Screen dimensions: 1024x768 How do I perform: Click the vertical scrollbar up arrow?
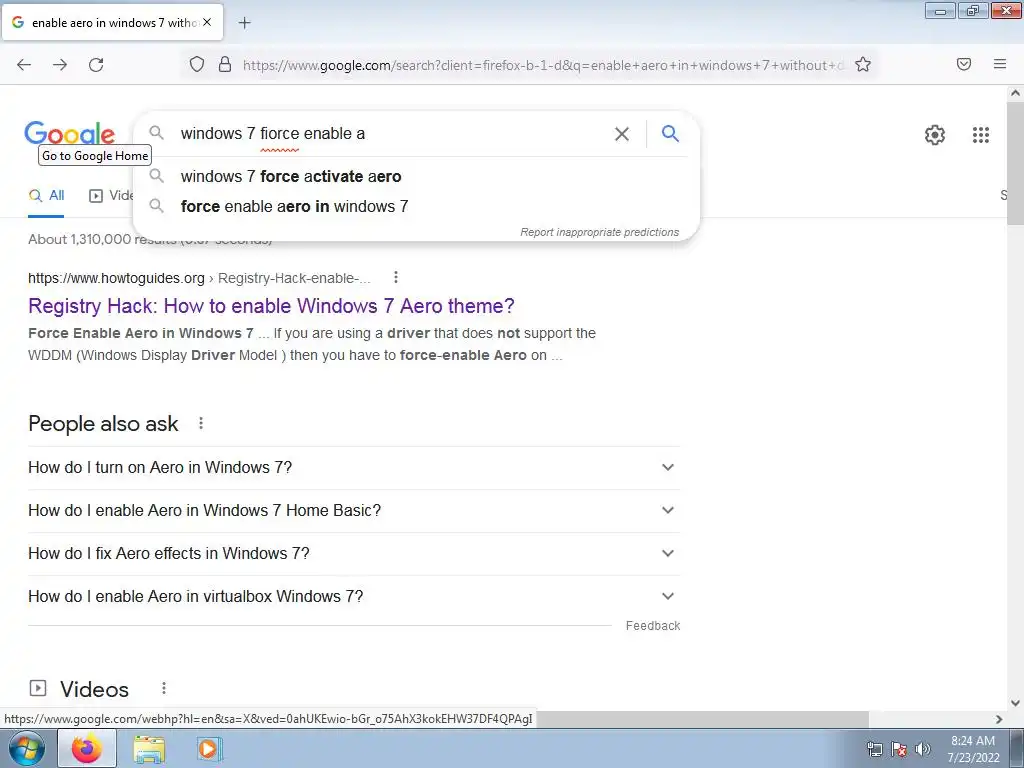[1015, 93]
